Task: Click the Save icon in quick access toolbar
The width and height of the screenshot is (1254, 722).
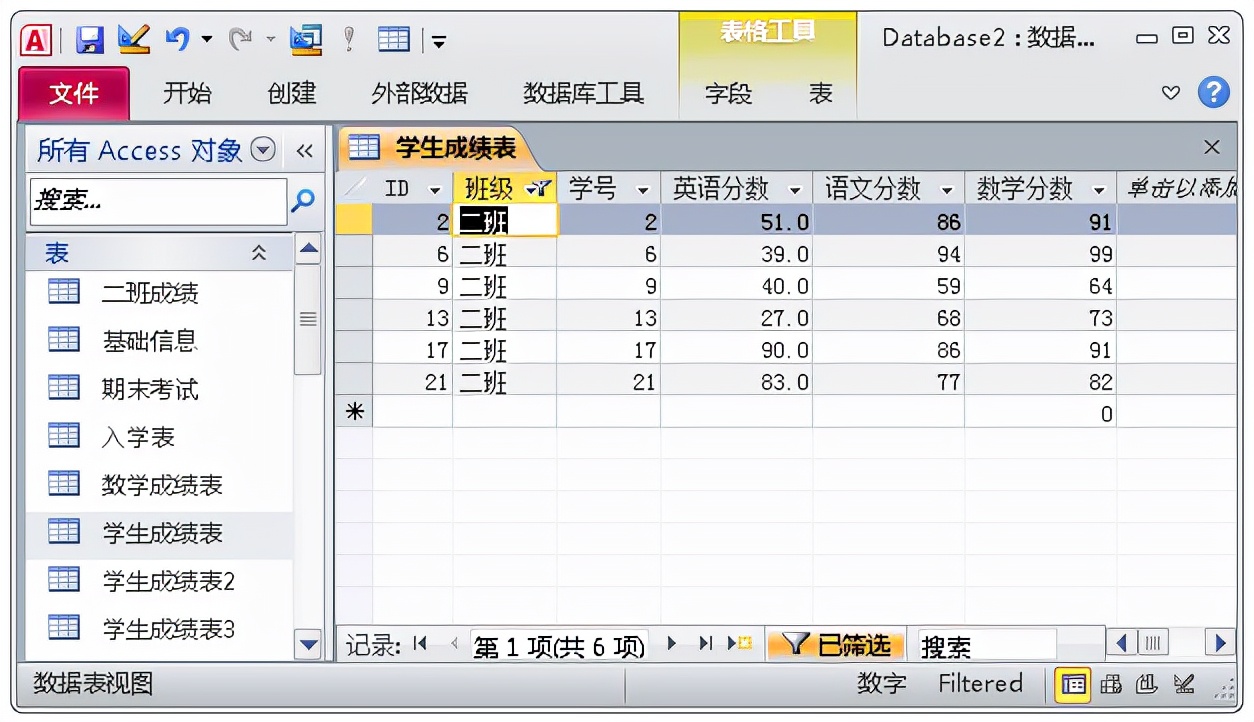Action: 90,40
